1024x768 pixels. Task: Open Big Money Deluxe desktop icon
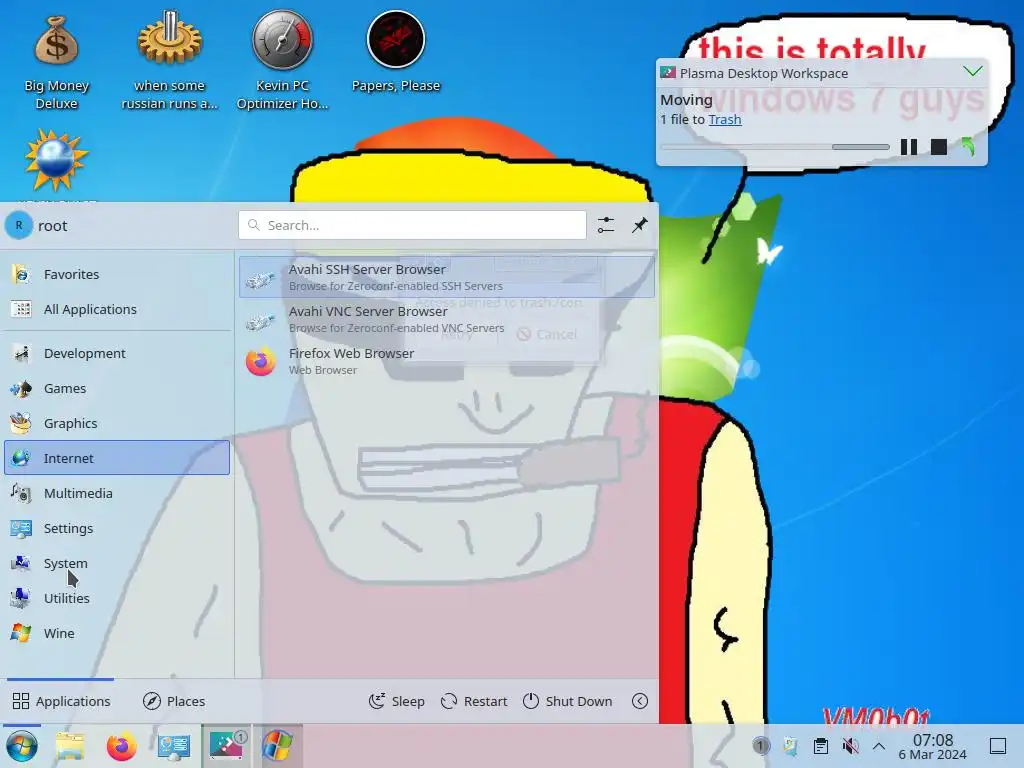coord(56,62)
